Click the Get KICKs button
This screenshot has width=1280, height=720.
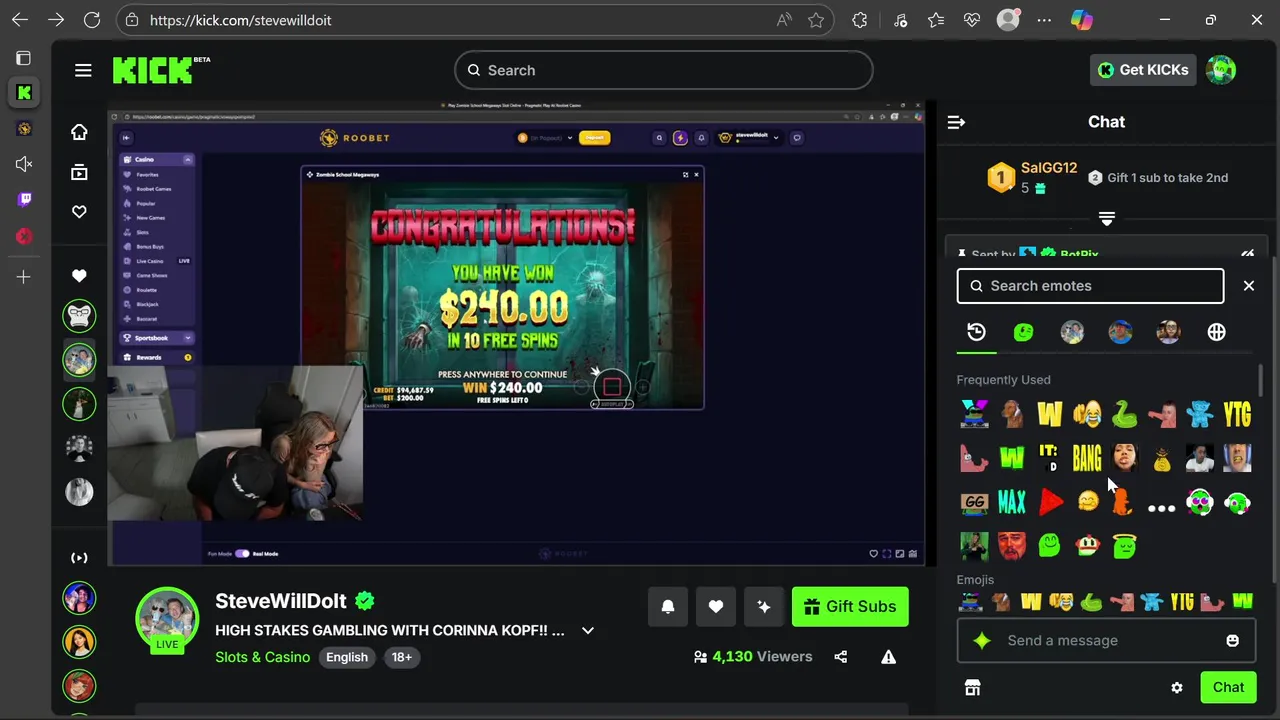(x=1143, y=70)
